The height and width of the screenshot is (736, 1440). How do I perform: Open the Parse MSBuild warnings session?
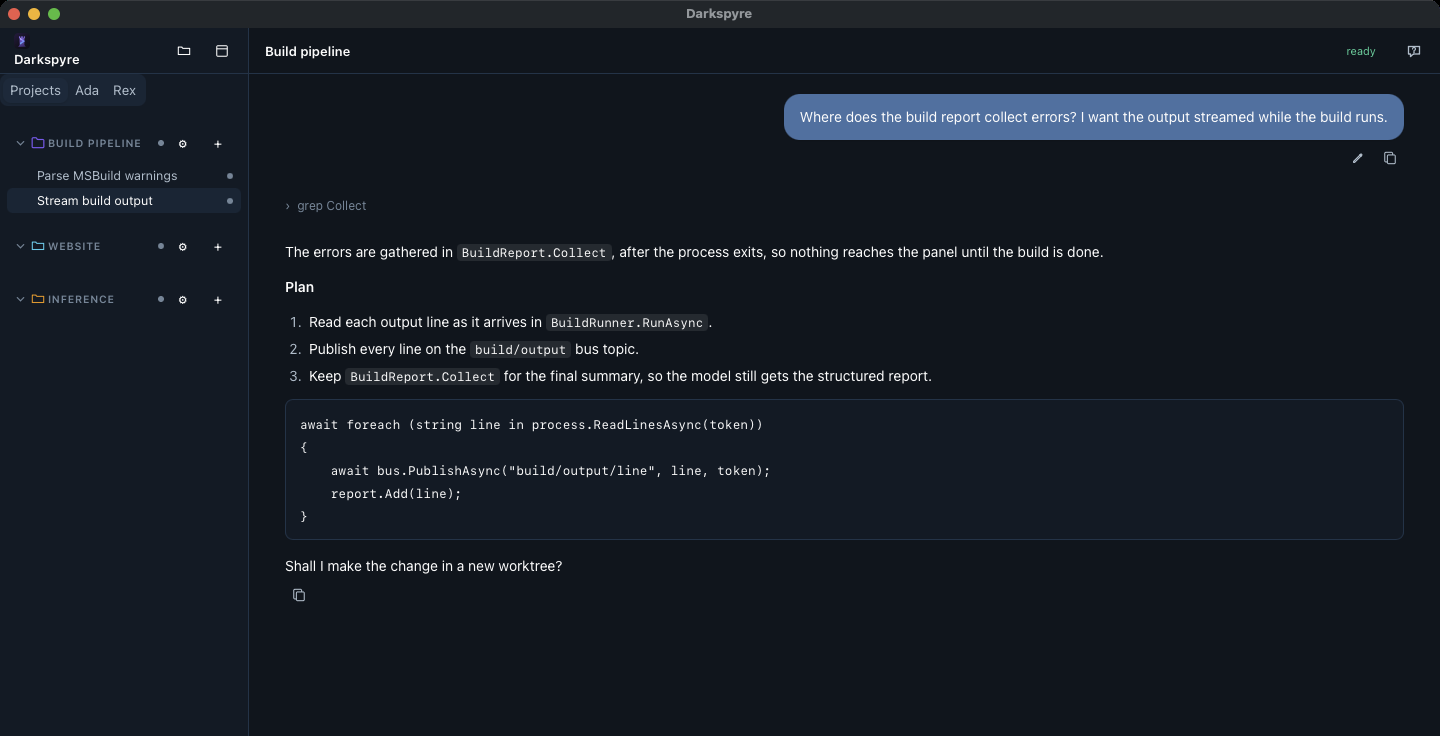tap(124, 176)
